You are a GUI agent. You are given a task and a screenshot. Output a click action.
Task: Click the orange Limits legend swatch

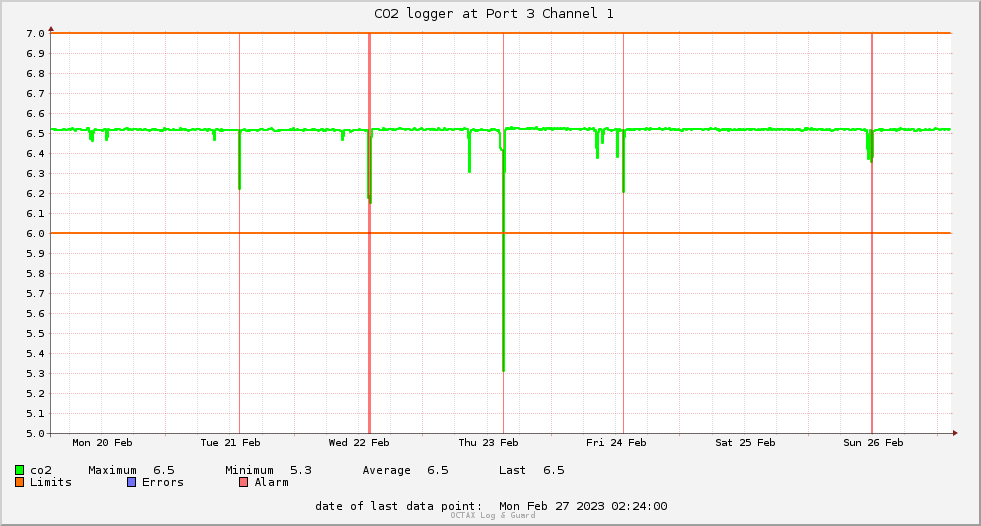pos(19,482)
